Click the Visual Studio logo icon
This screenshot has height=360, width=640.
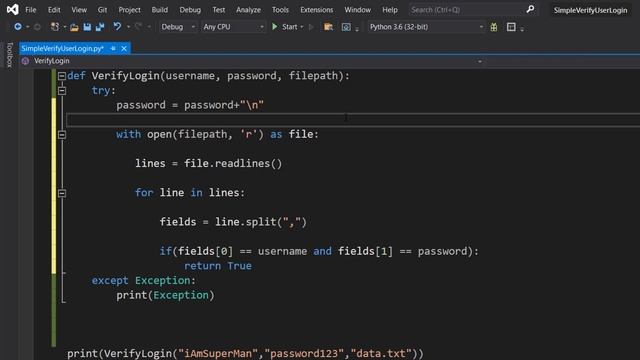(x=12, y=9)
